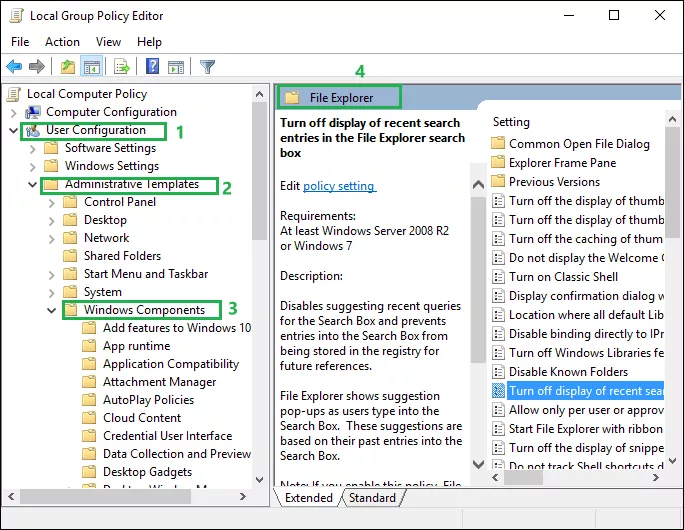Viewport: 684px width, 530px height.
Task: Expand the Control Panel node
Action: coord(52,203)
